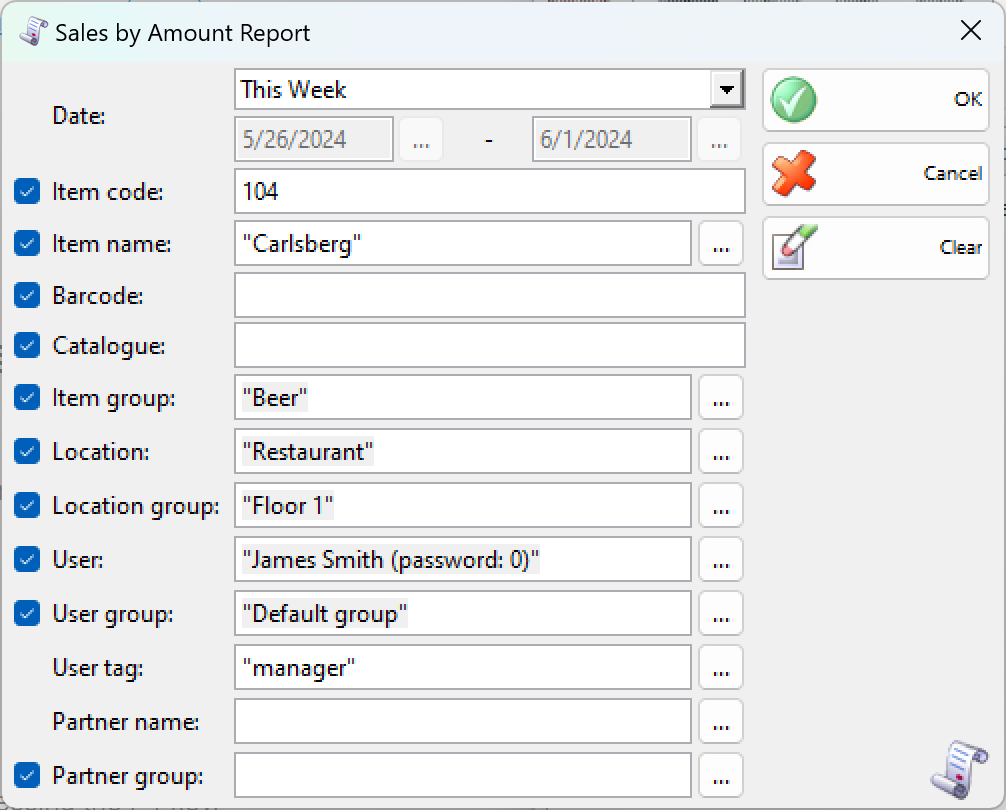Click the Location field with "Restaurant"
The image size is (1006, 810).
tap(463, 451)
